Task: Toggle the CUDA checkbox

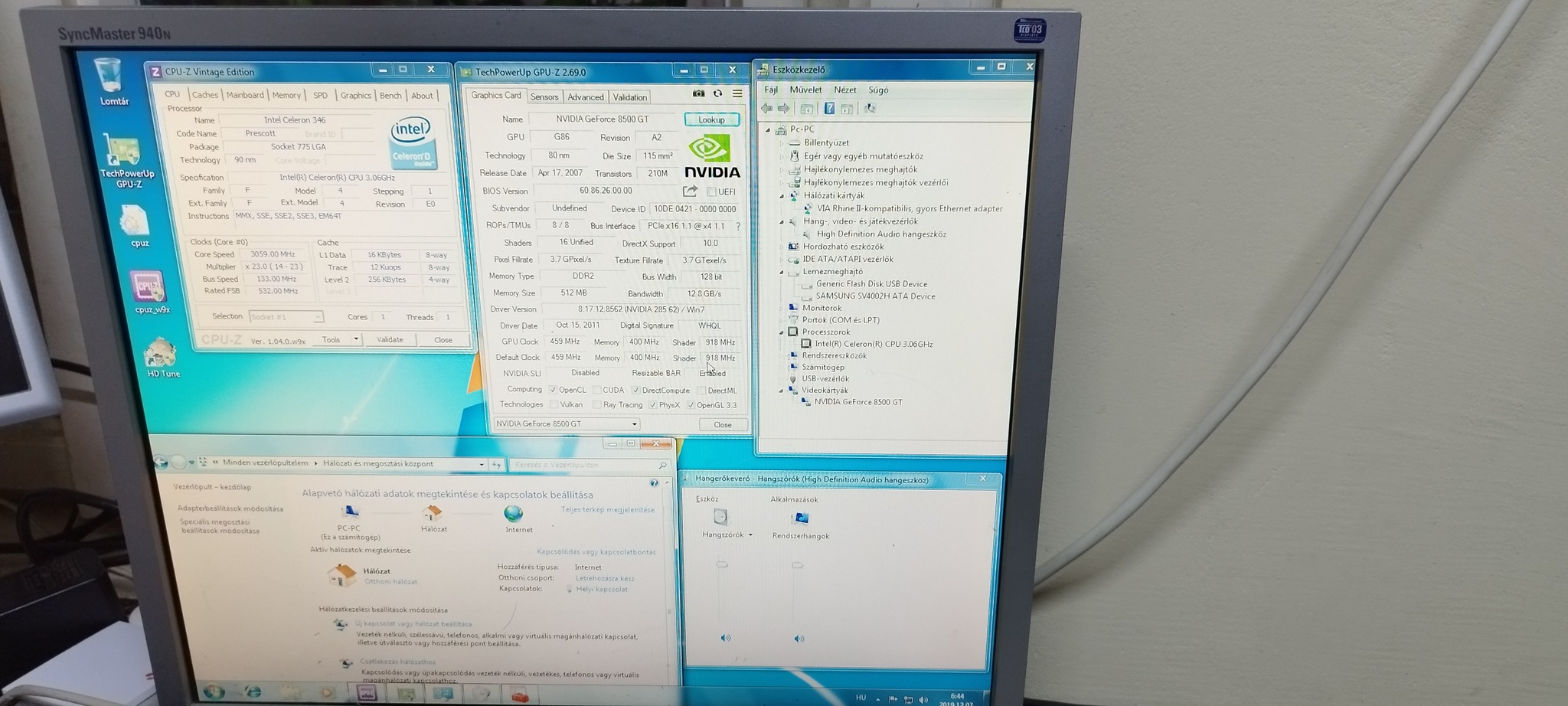Action: [597, 390]
